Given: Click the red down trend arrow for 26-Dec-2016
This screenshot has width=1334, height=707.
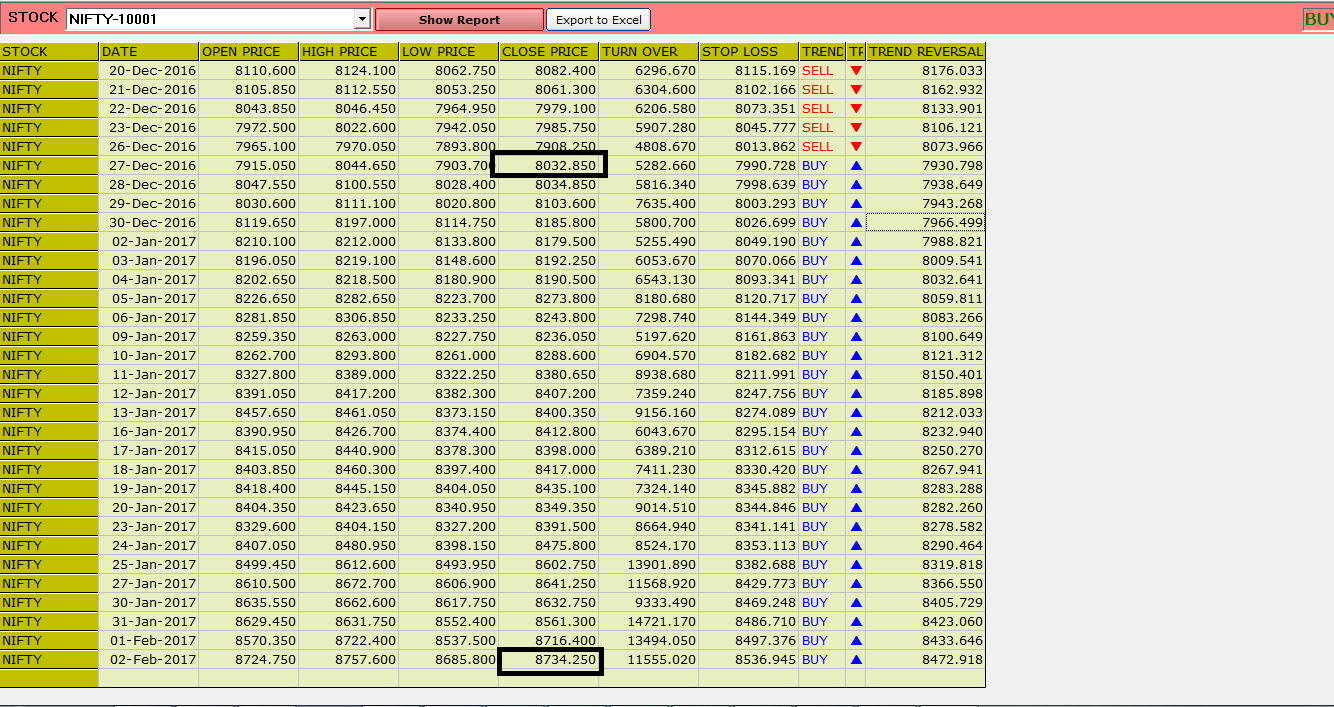Looking at the screenshot, I should [856, 147].
